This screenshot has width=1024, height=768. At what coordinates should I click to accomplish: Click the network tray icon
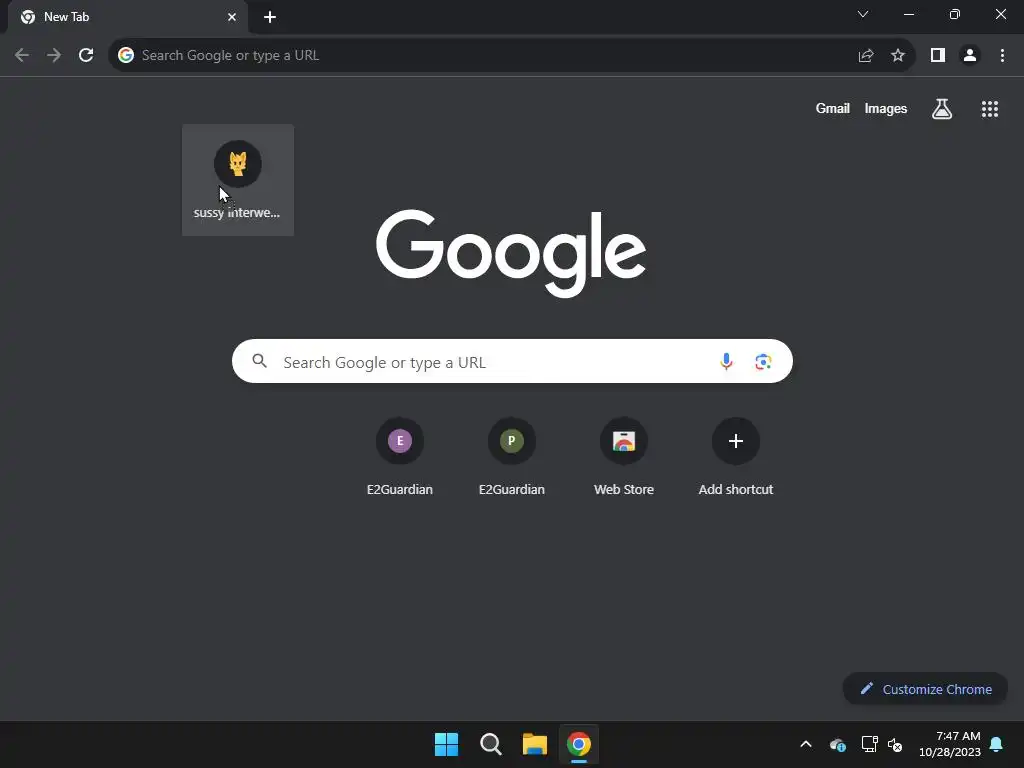869,744
